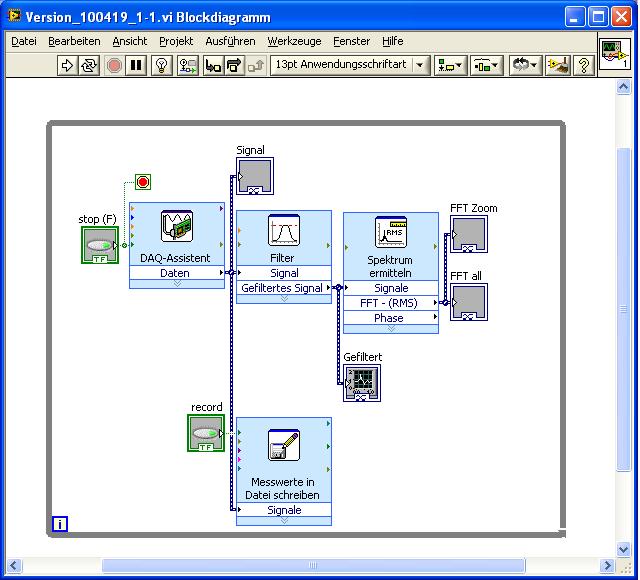The width and height of the screenshot is (640, 580).
Task: Click the Clean Up Diagram button
Action: click(558, 65)
